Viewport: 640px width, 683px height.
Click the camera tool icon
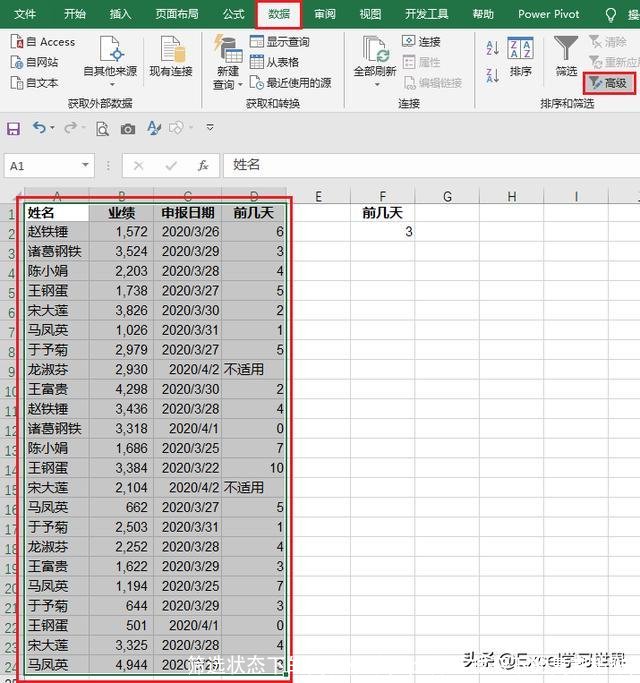click(128, 129)
